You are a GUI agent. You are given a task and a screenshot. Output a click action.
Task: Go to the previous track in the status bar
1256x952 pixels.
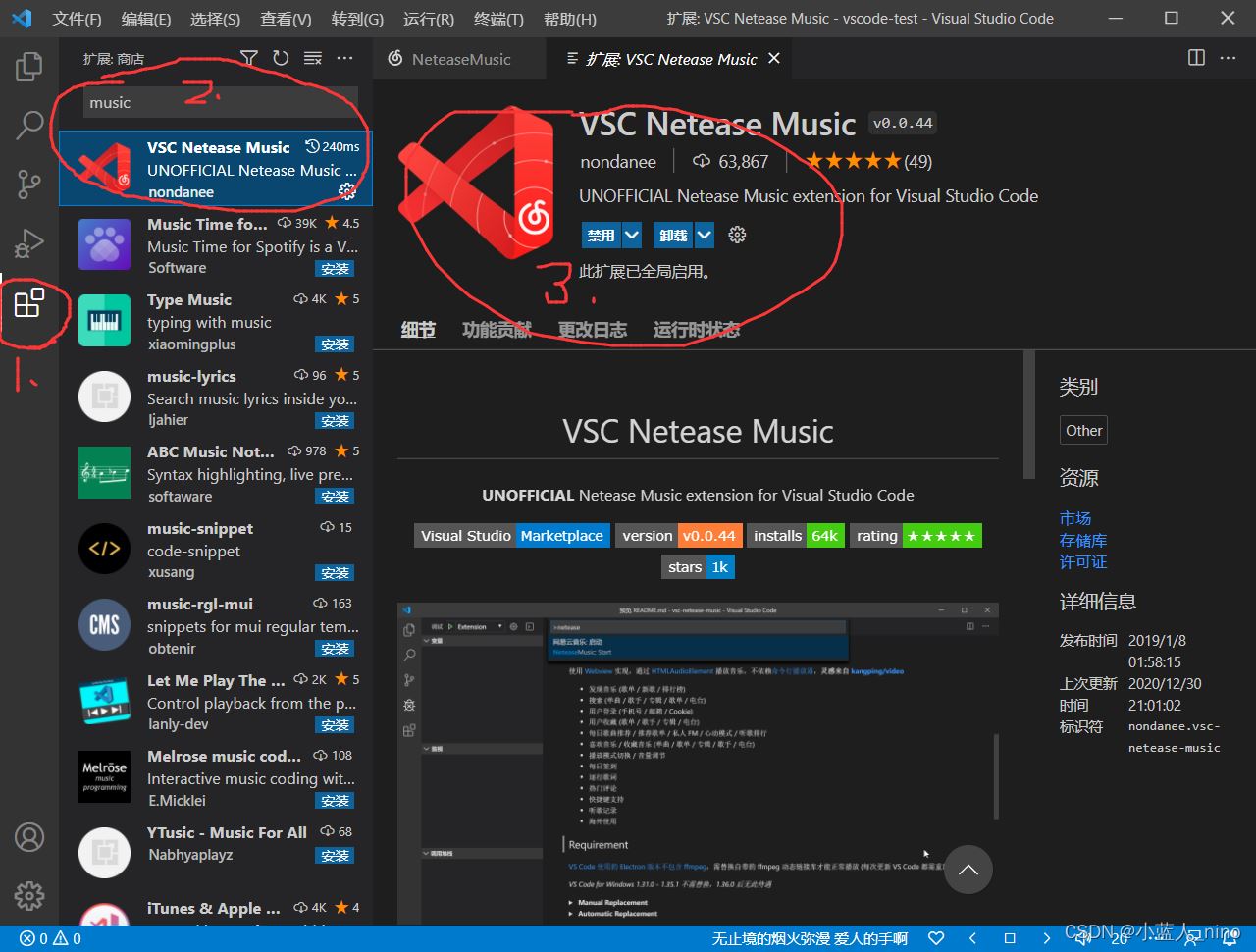(x=972, y=938)
